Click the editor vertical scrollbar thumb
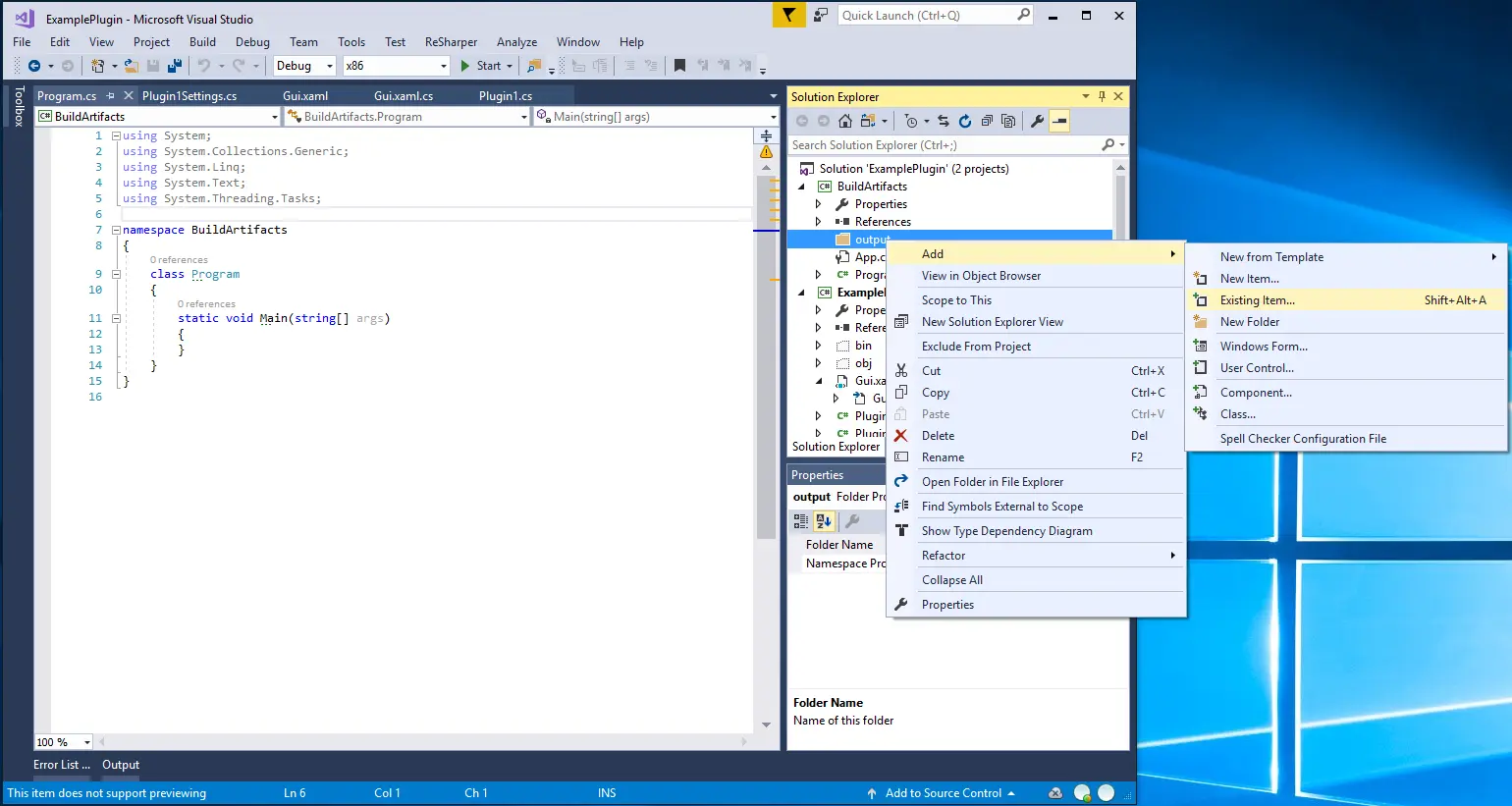 pyautogui.click(x=766, y=357)
